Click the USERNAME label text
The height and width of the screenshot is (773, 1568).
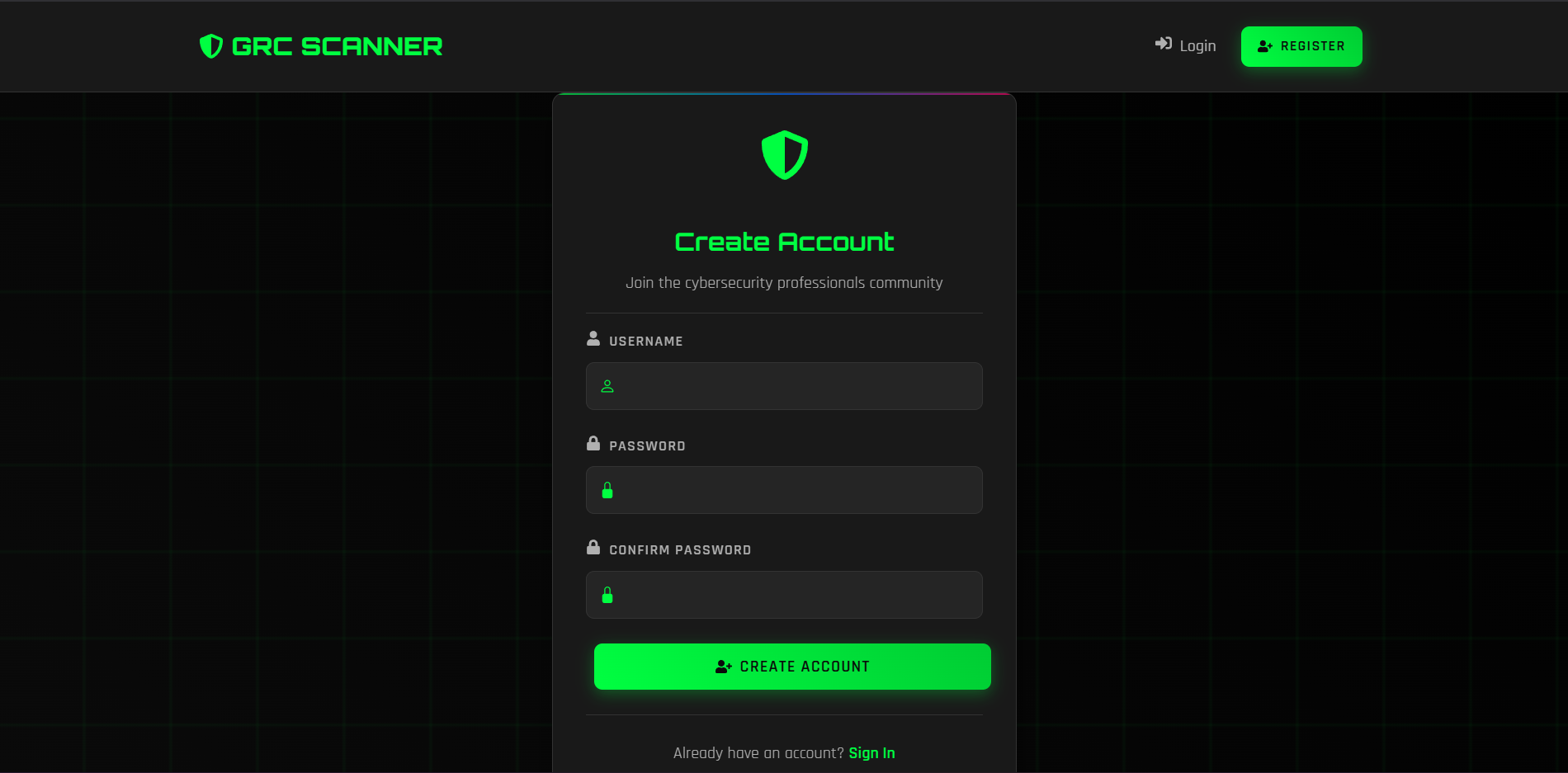pyautogui.click(x=646, y=342)
